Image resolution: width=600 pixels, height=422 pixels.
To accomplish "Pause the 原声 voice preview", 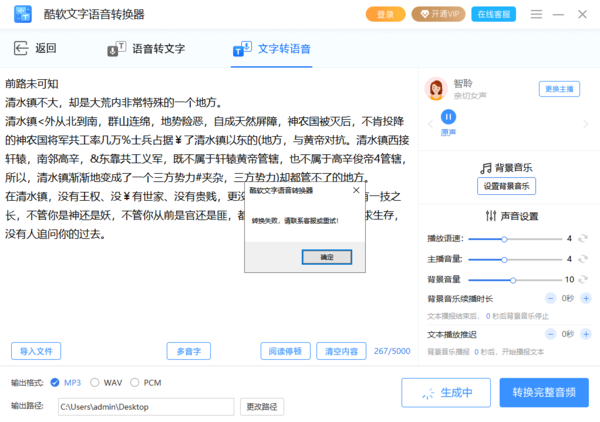I will [x=449, y=117].
